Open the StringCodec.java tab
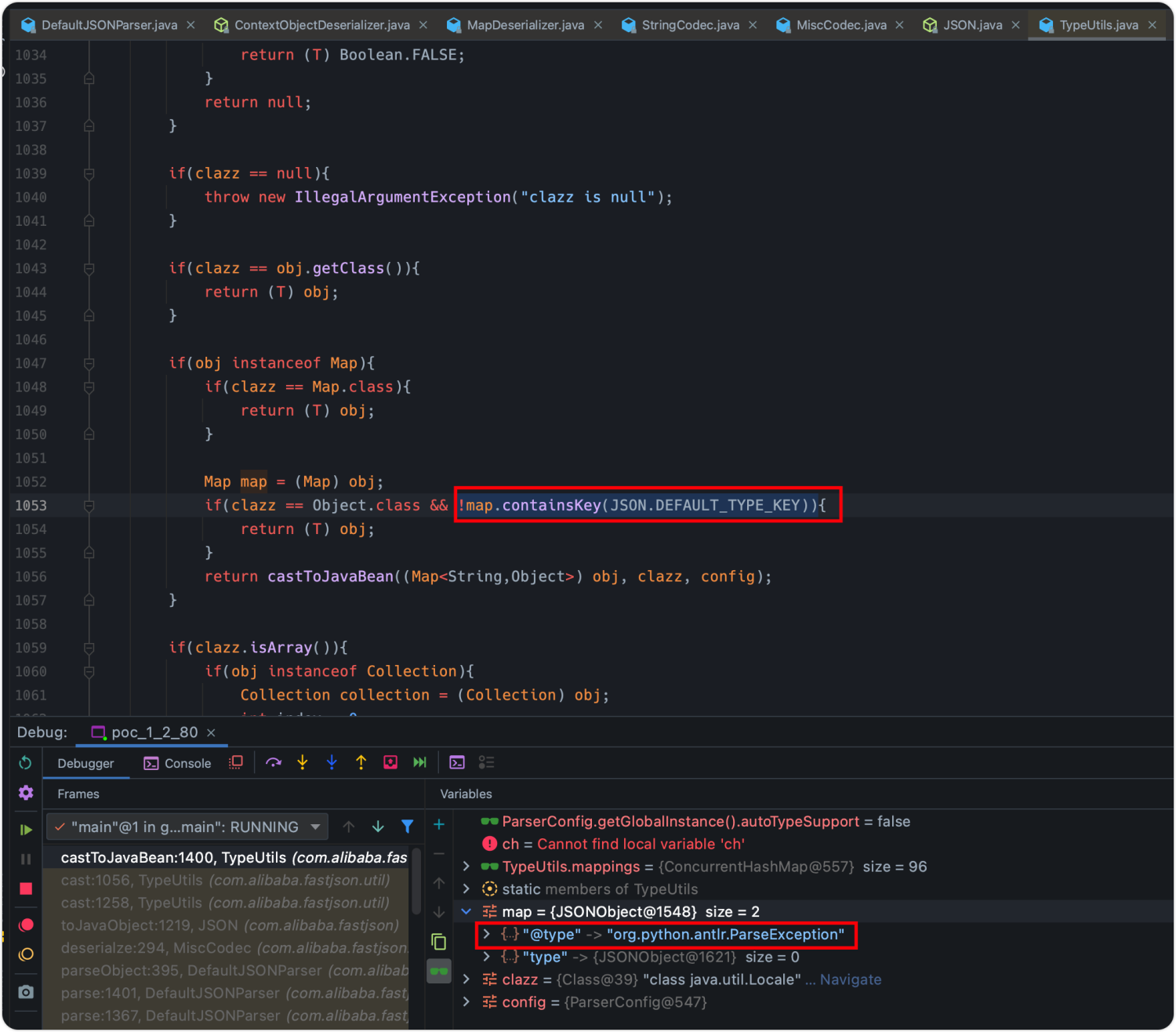The image size is (1176, 1032). [x=690, y=25]
